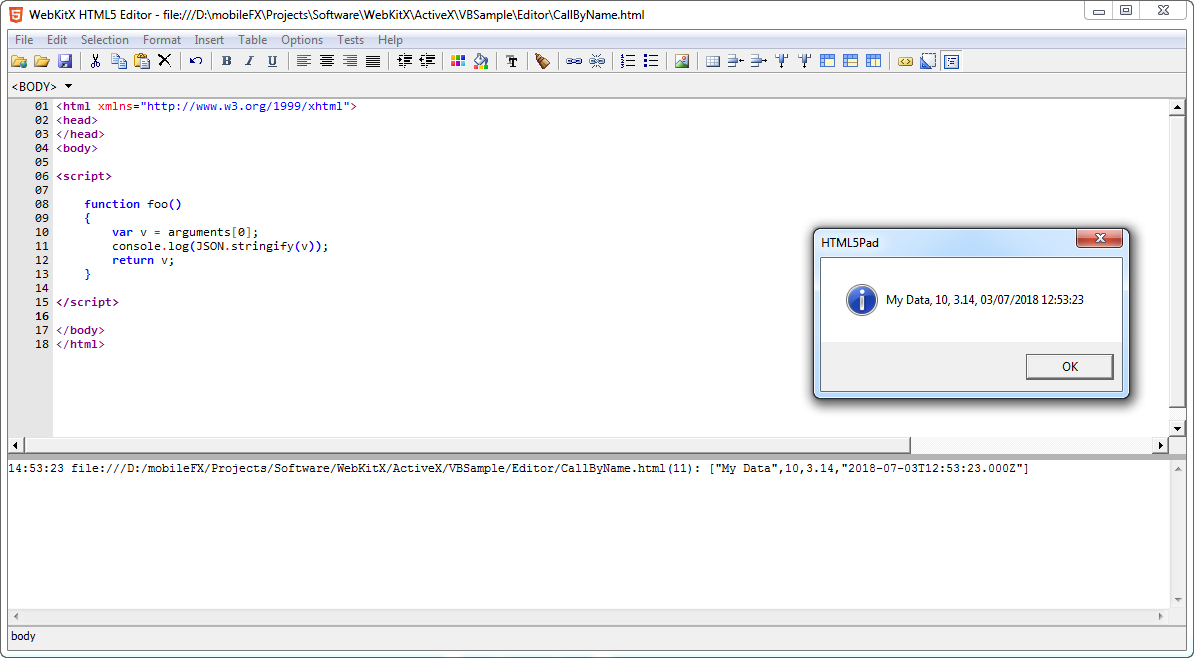Click the editor's vertical scrollbar down arrow
The image size is (1194, 658).
tap(1177, 429)
